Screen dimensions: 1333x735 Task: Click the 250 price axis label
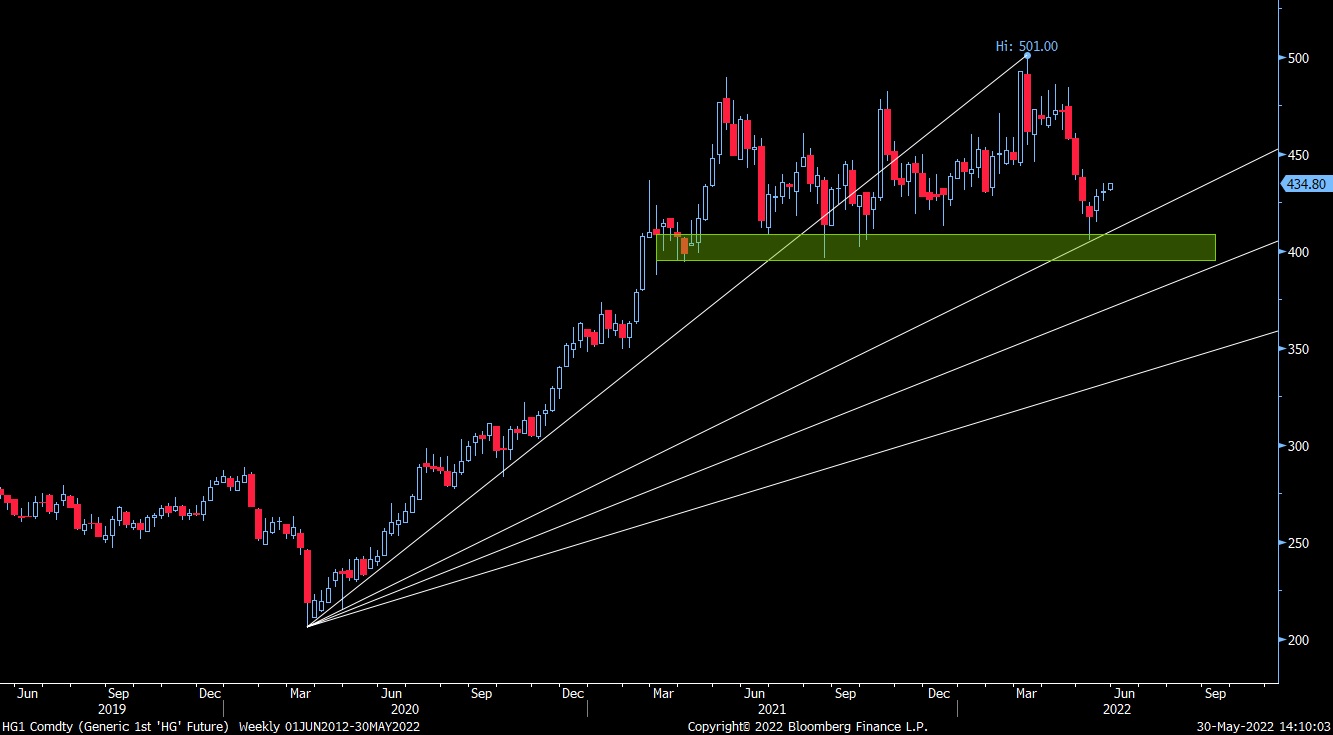click(1298, 543)
